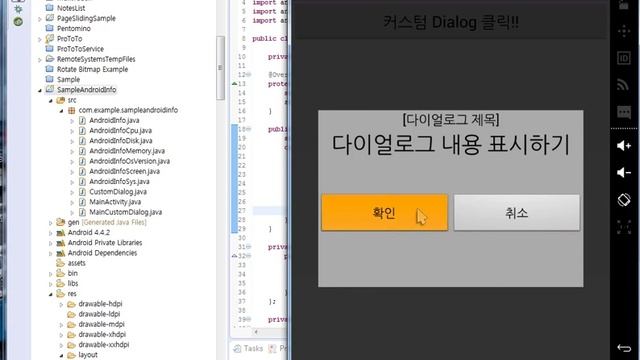Select MainCustomDialog.java in the tree
The height and width of the screenshot is (360, 640).
click(x=126, y=212)
